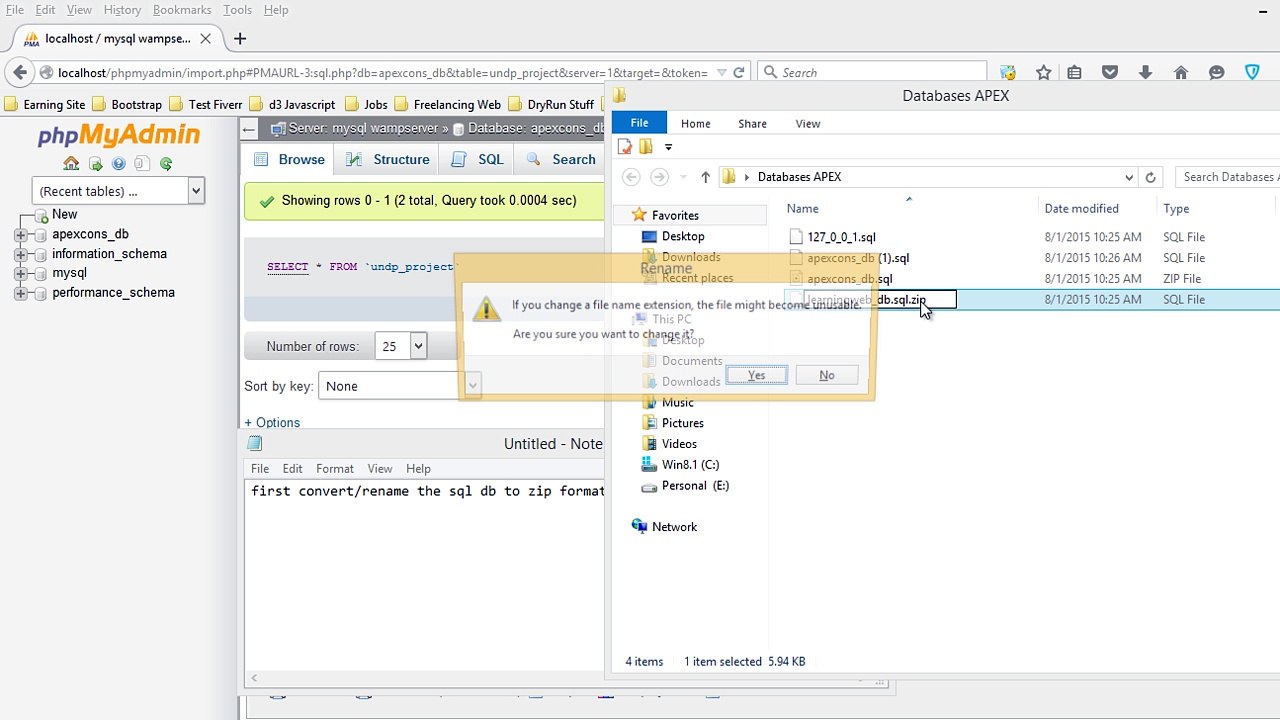The image size is (1280, 720).
Task: Click the phpMyAdmin Home icon
Action: (71, 164)
